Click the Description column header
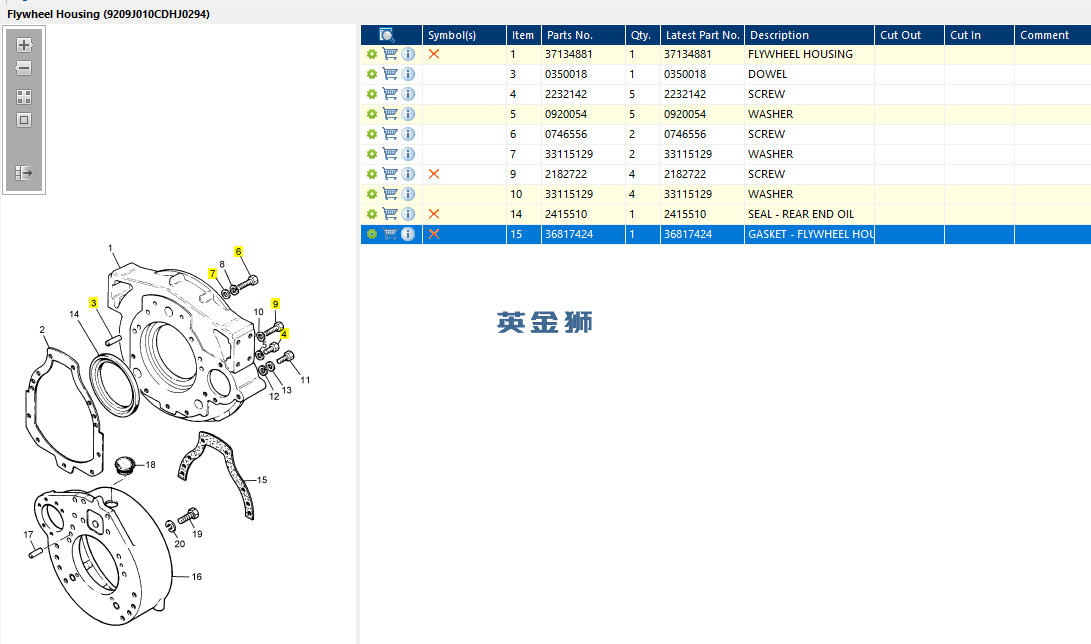Image resolution: width=1091 pixels, height=644 pixels. point(809,35)
